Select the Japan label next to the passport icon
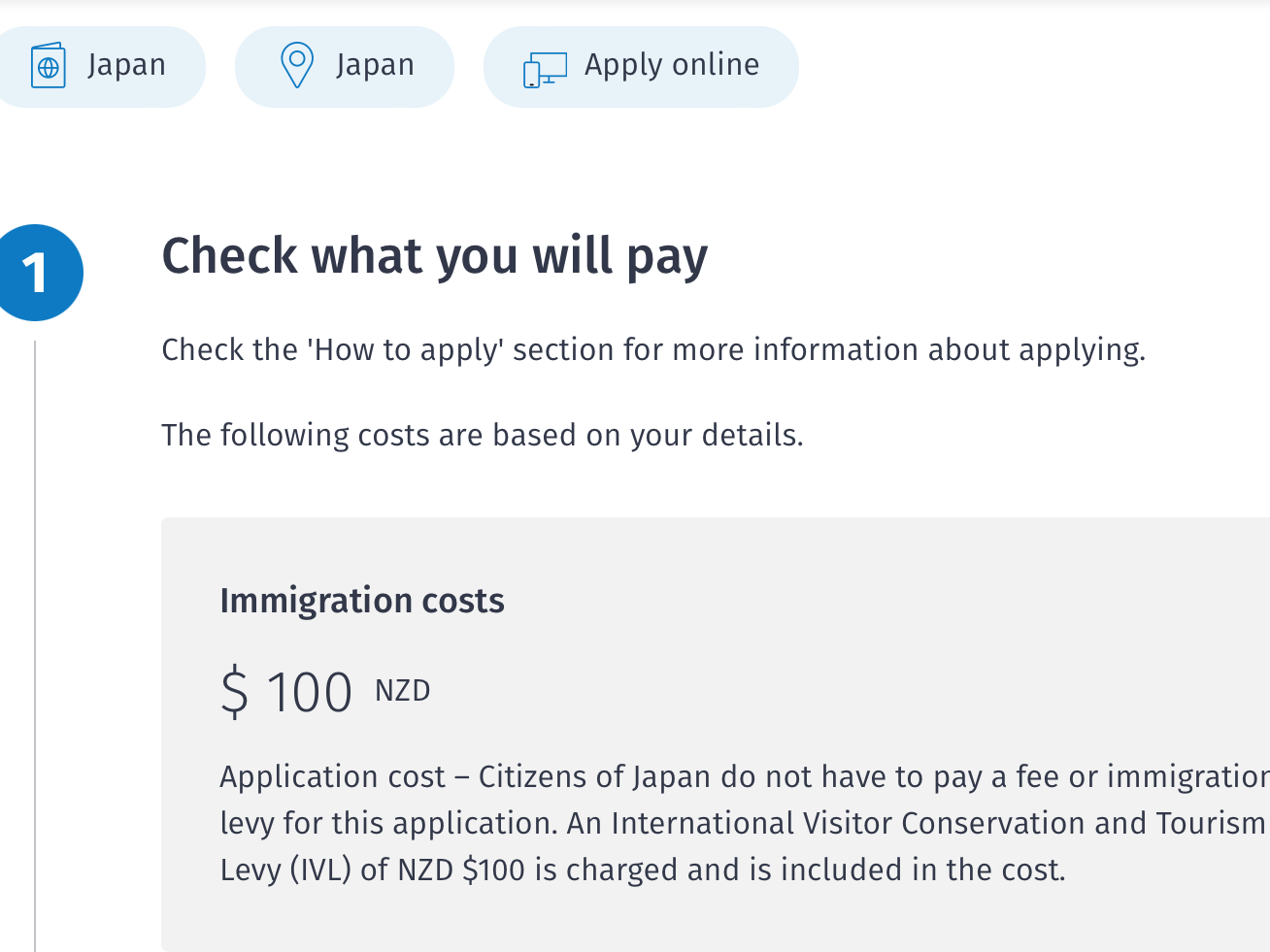 [126, 65]
